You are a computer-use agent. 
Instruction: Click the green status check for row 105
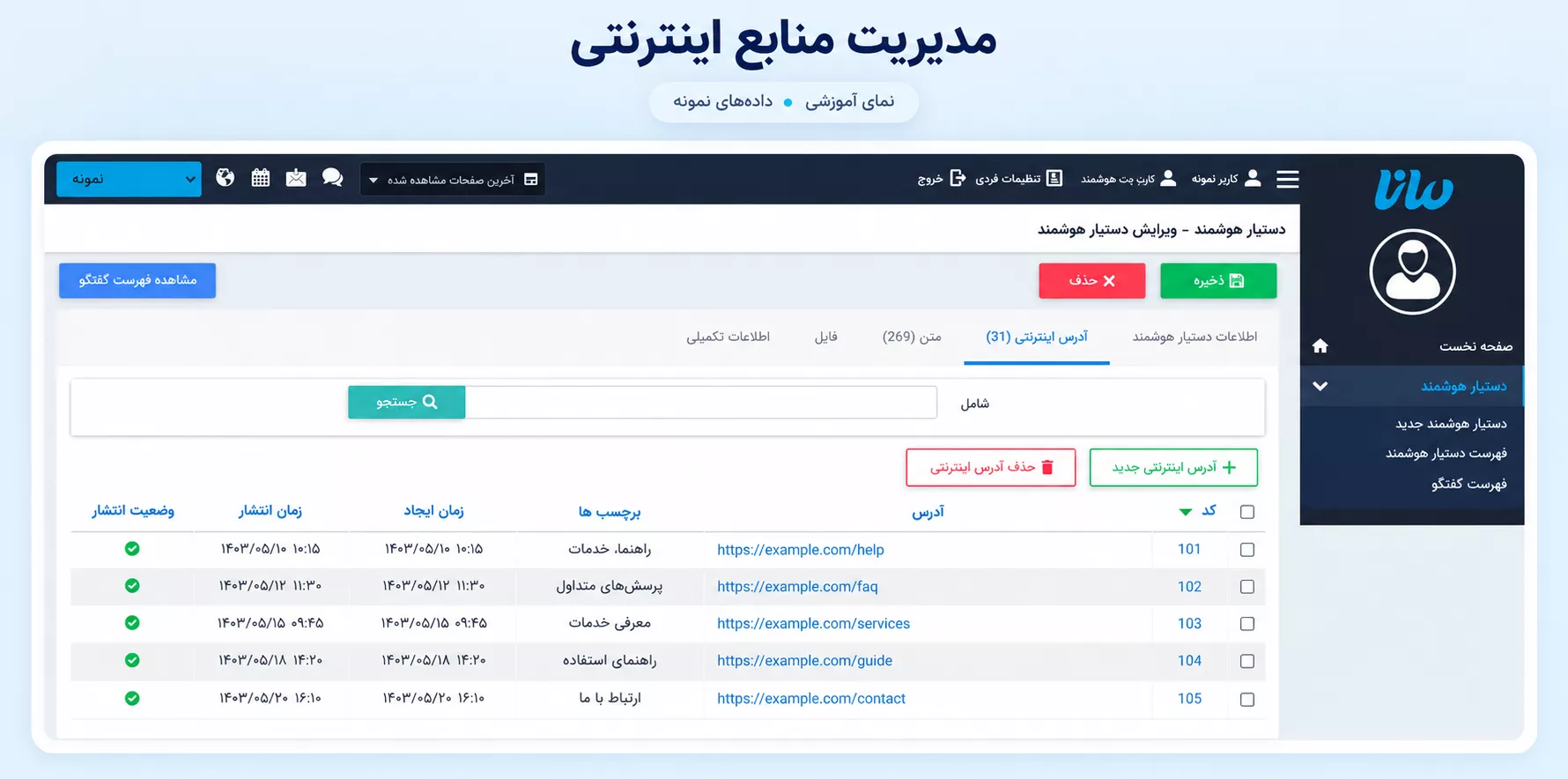click(x=132, y=698)
